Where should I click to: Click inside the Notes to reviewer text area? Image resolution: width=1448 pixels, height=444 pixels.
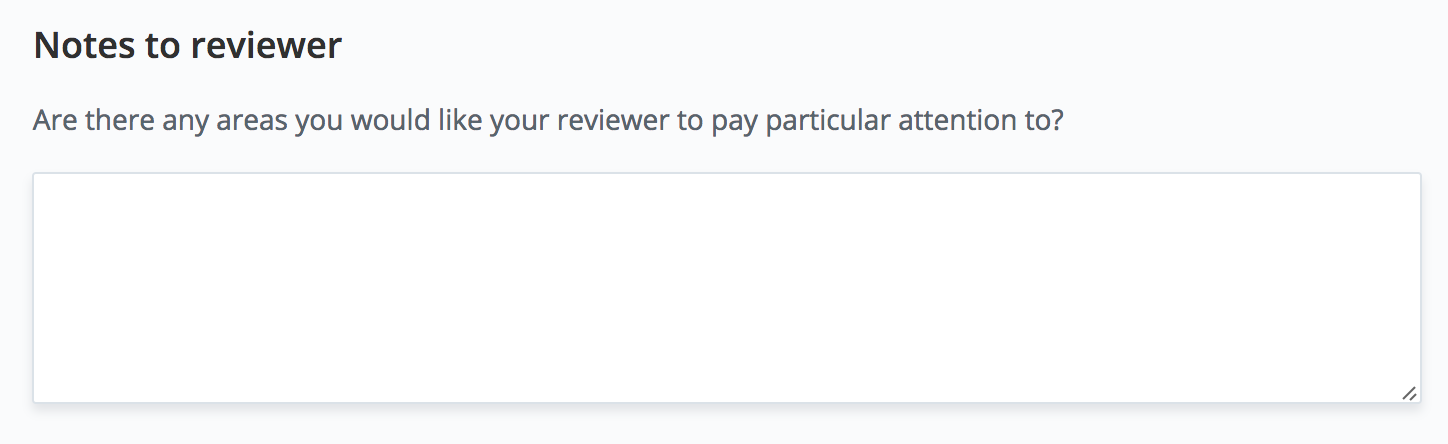(x=726, y=288)
